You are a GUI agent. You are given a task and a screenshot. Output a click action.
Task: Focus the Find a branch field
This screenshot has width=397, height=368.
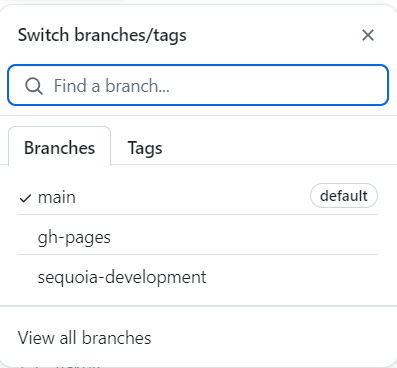click(198, 85)
